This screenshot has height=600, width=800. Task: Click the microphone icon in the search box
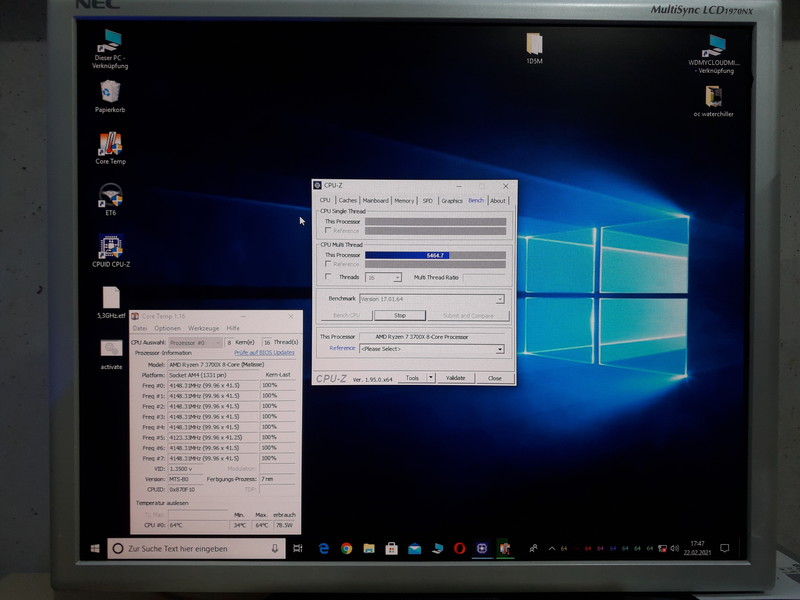(274, 548)
